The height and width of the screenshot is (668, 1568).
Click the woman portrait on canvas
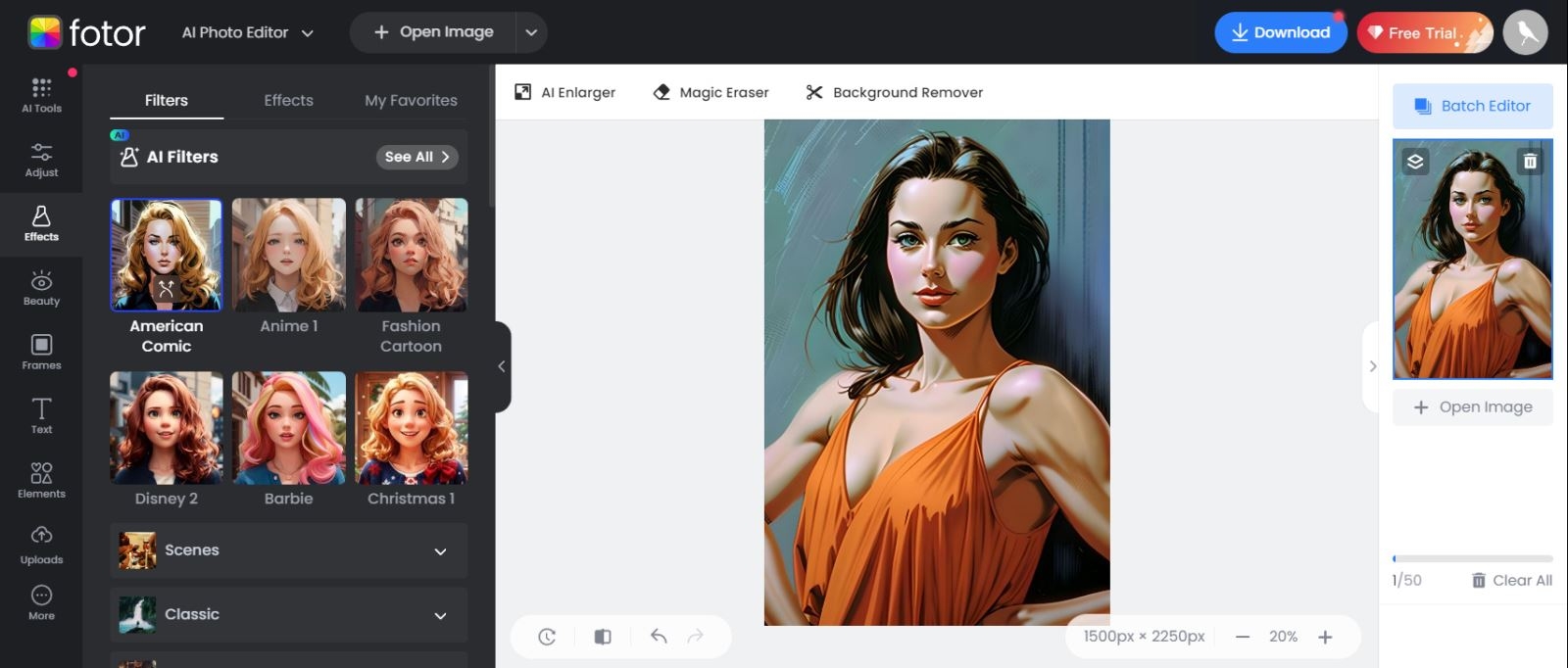[x=937, y=372]
